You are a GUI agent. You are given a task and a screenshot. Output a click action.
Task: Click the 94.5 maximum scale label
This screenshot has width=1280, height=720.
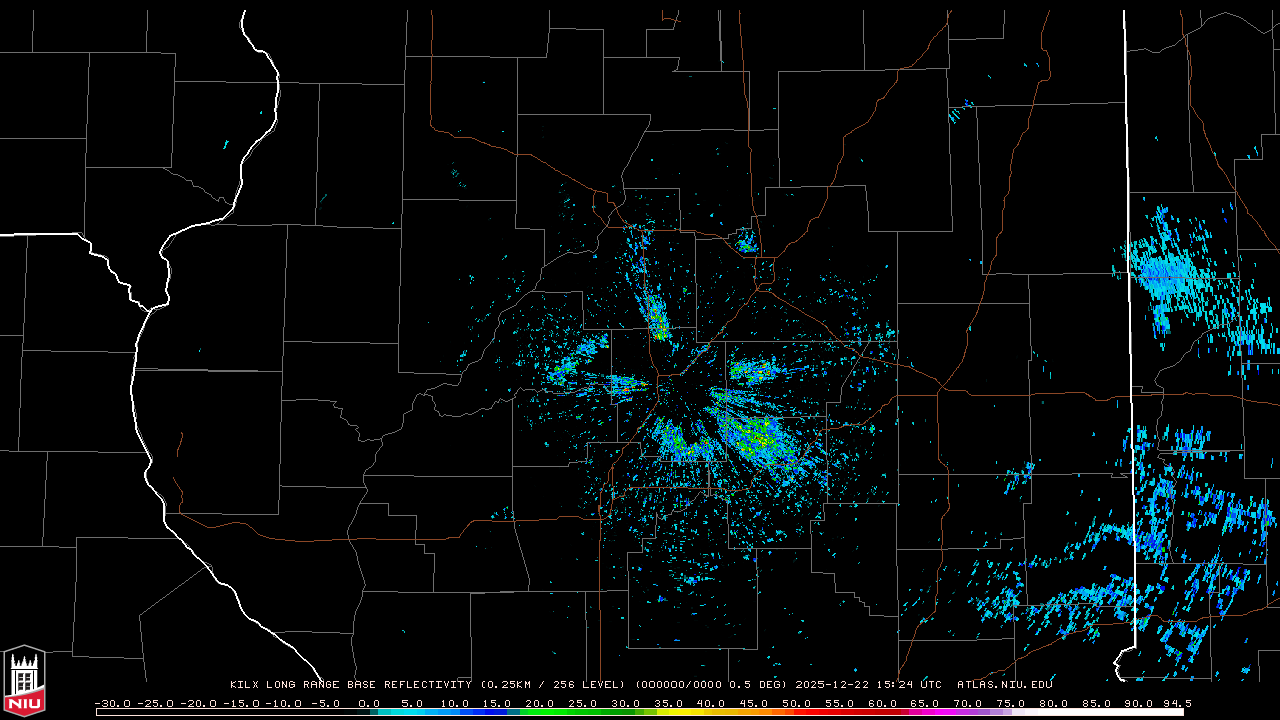pos(1174,703)
